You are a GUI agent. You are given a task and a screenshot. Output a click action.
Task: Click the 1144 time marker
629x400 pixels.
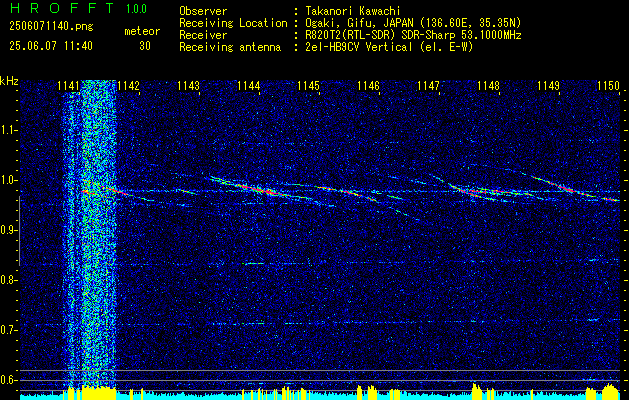click(248, 86)
